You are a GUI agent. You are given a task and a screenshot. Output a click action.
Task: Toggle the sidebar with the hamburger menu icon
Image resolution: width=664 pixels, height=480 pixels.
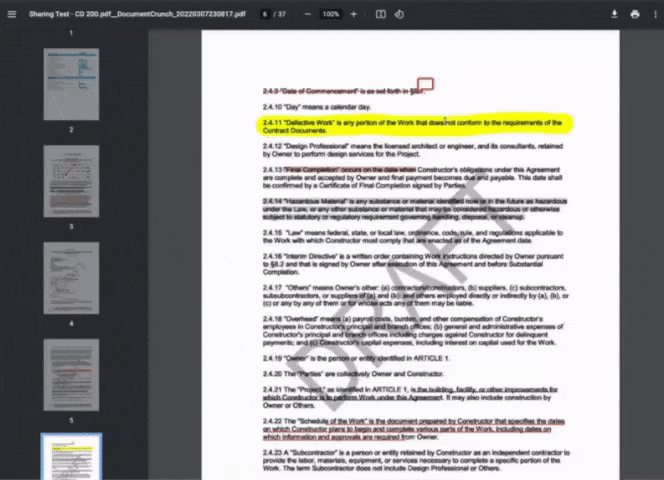[12, 14]
